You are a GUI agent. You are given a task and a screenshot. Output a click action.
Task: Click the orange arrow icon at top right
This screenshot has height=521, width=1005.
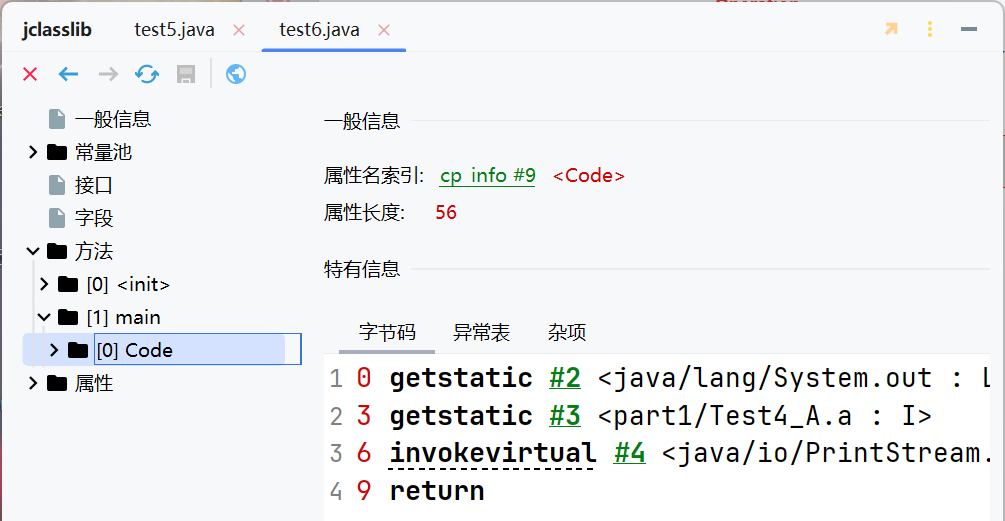tap(891, 29)
